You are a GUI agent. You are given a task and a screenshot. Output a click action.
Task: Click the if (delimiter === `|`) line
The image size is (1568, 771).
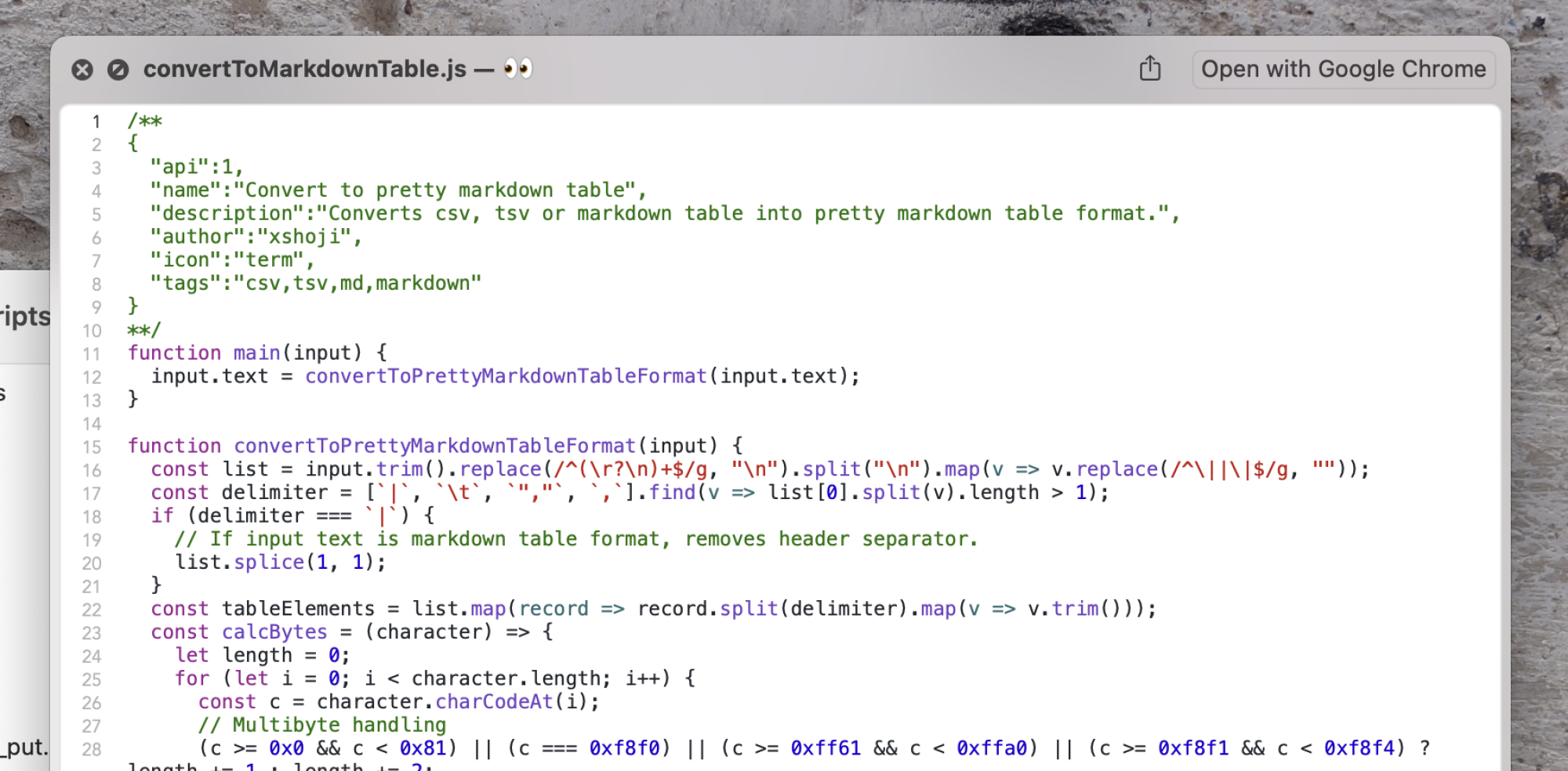(x=292, y=516)
